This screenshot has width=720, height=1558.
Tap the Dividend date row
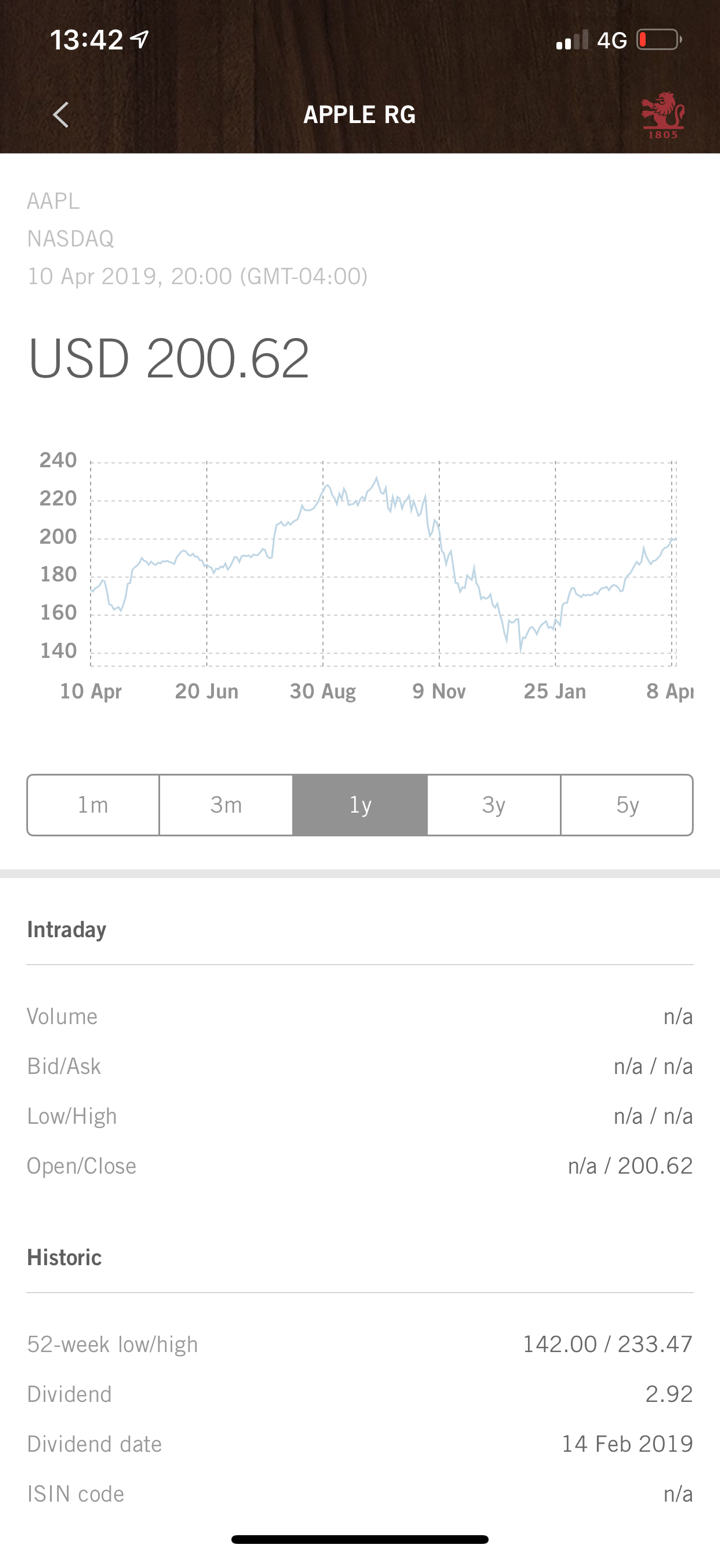pos(360,1444)
